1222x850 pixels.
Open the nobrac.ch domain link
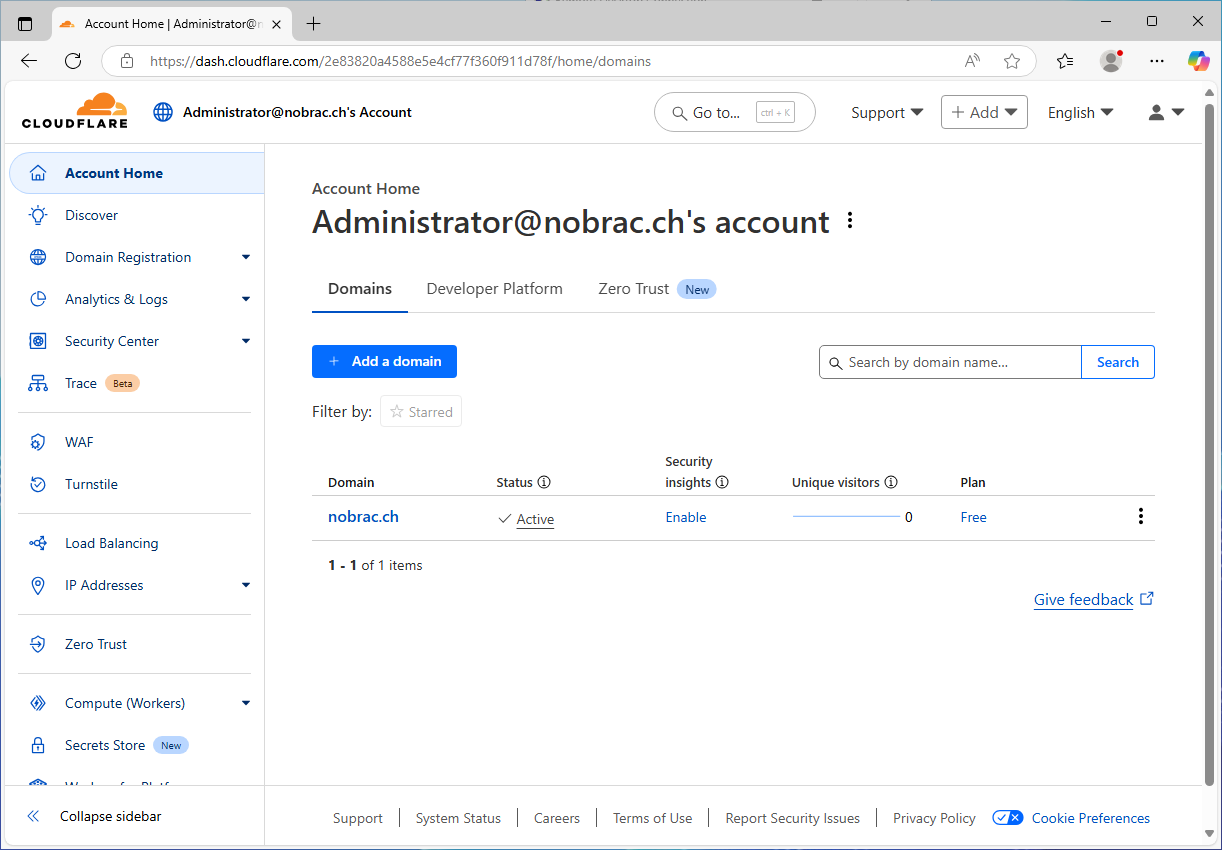point(363,517)
